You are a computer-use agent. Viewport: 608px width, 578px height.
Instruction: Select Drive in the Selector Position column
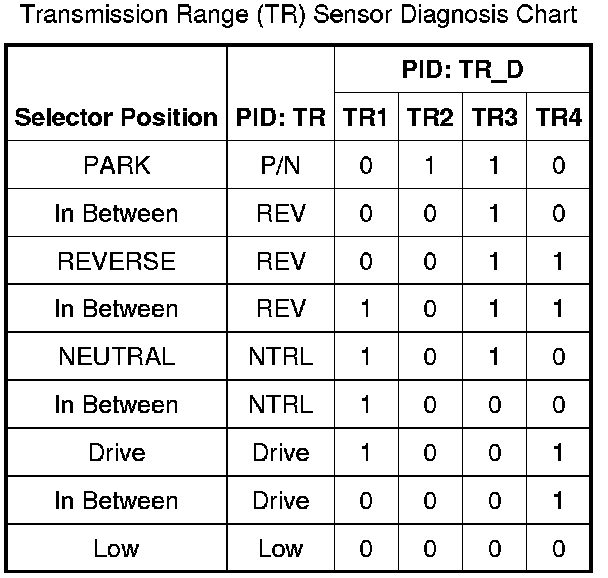click(x=116, y=452)
